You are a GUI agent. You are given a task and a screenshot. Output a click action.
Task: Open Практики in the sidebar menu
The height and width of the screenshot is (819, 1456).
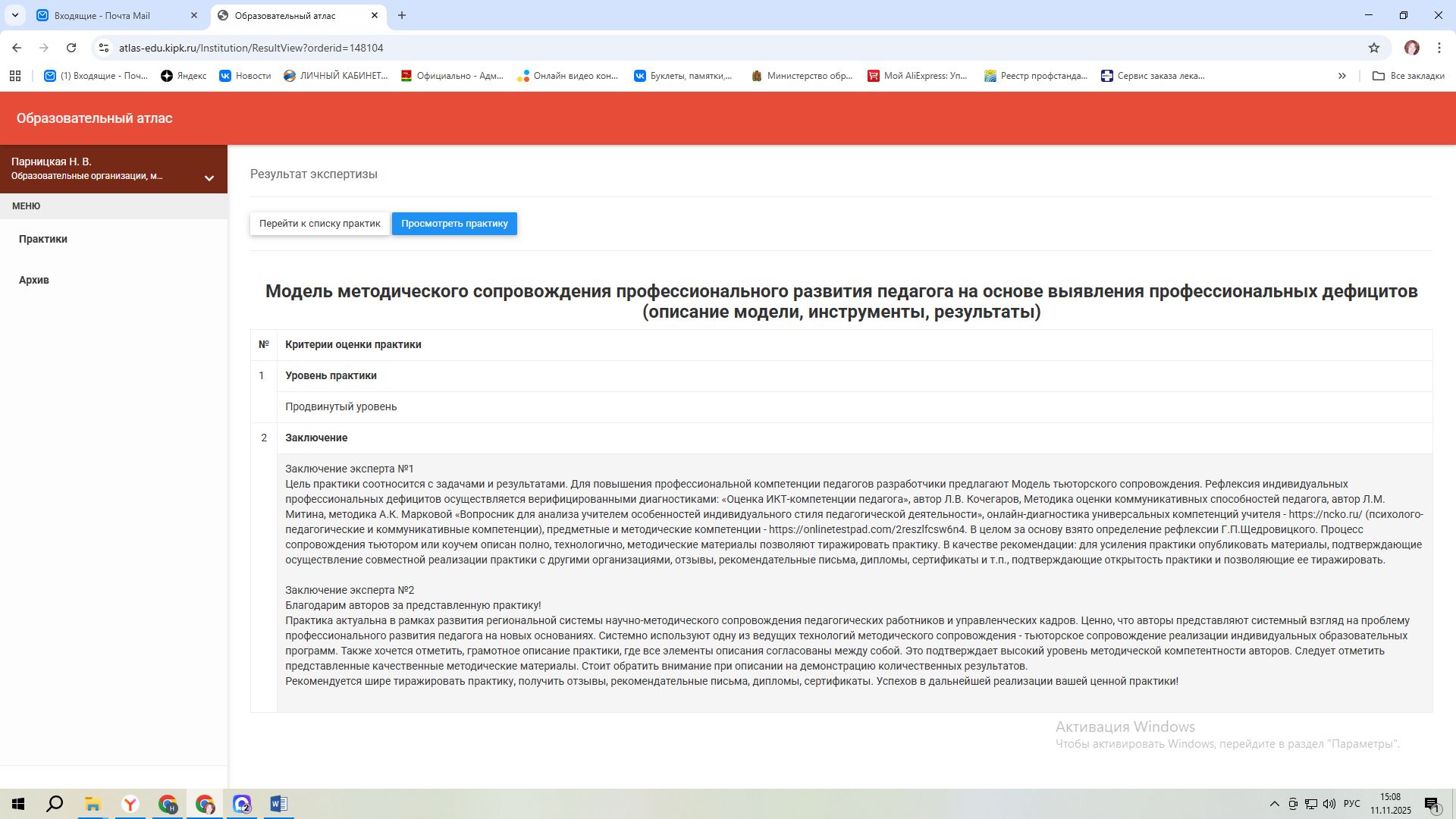pos(43,239)
